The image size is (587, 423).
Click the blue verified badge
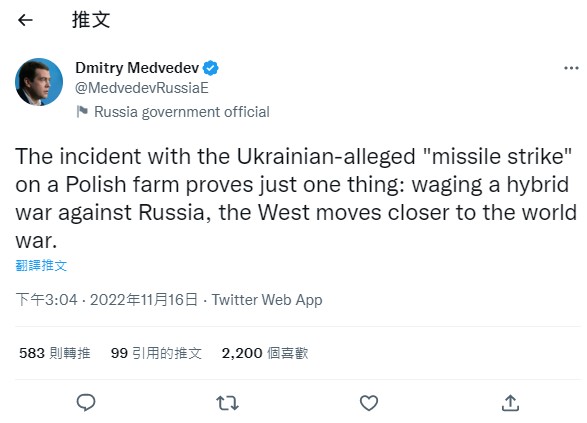pyautogui.click(x=210, y=68)
